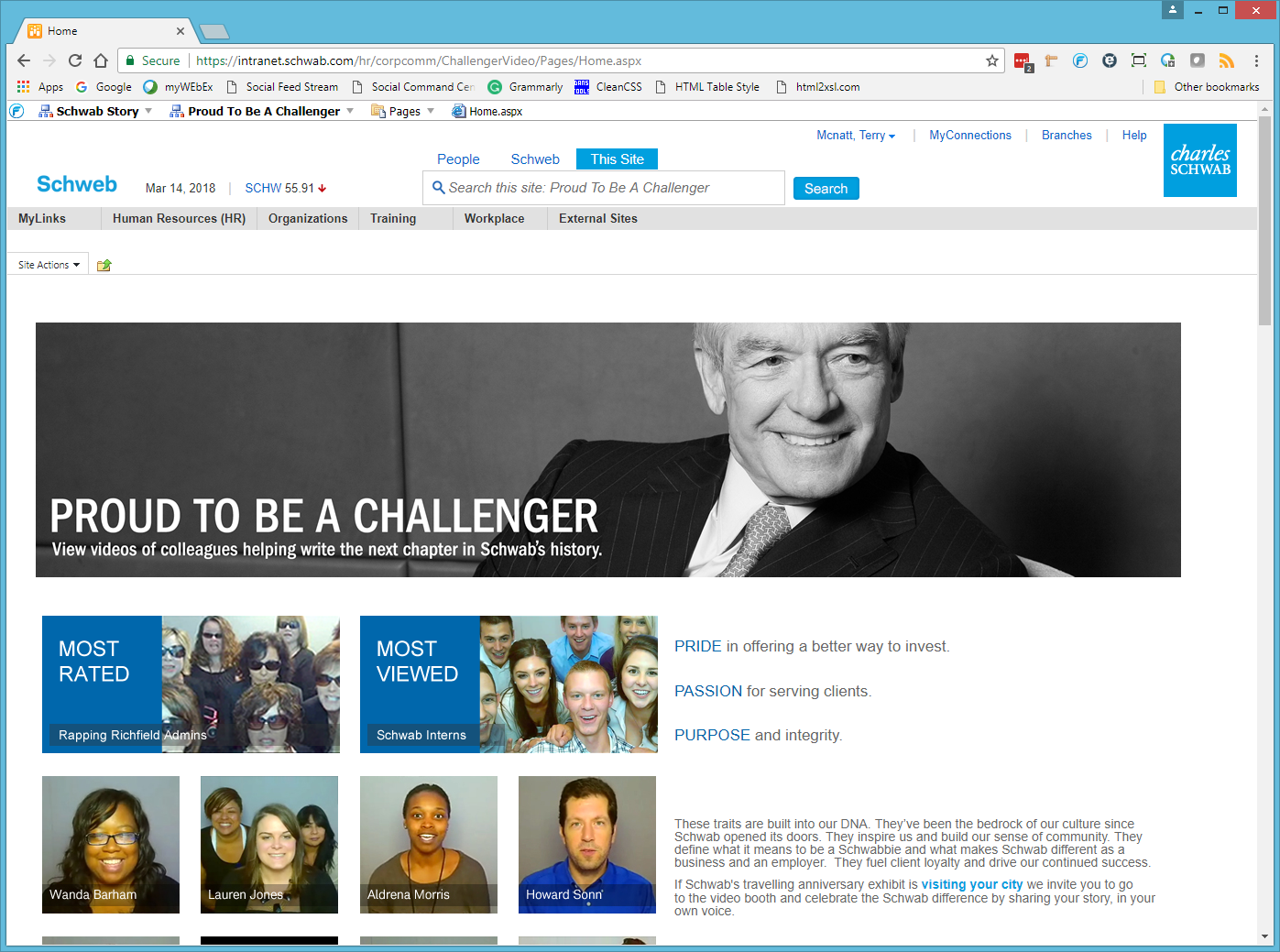
Task: Close the Home browser tab
Action: [x=181, y=31]
